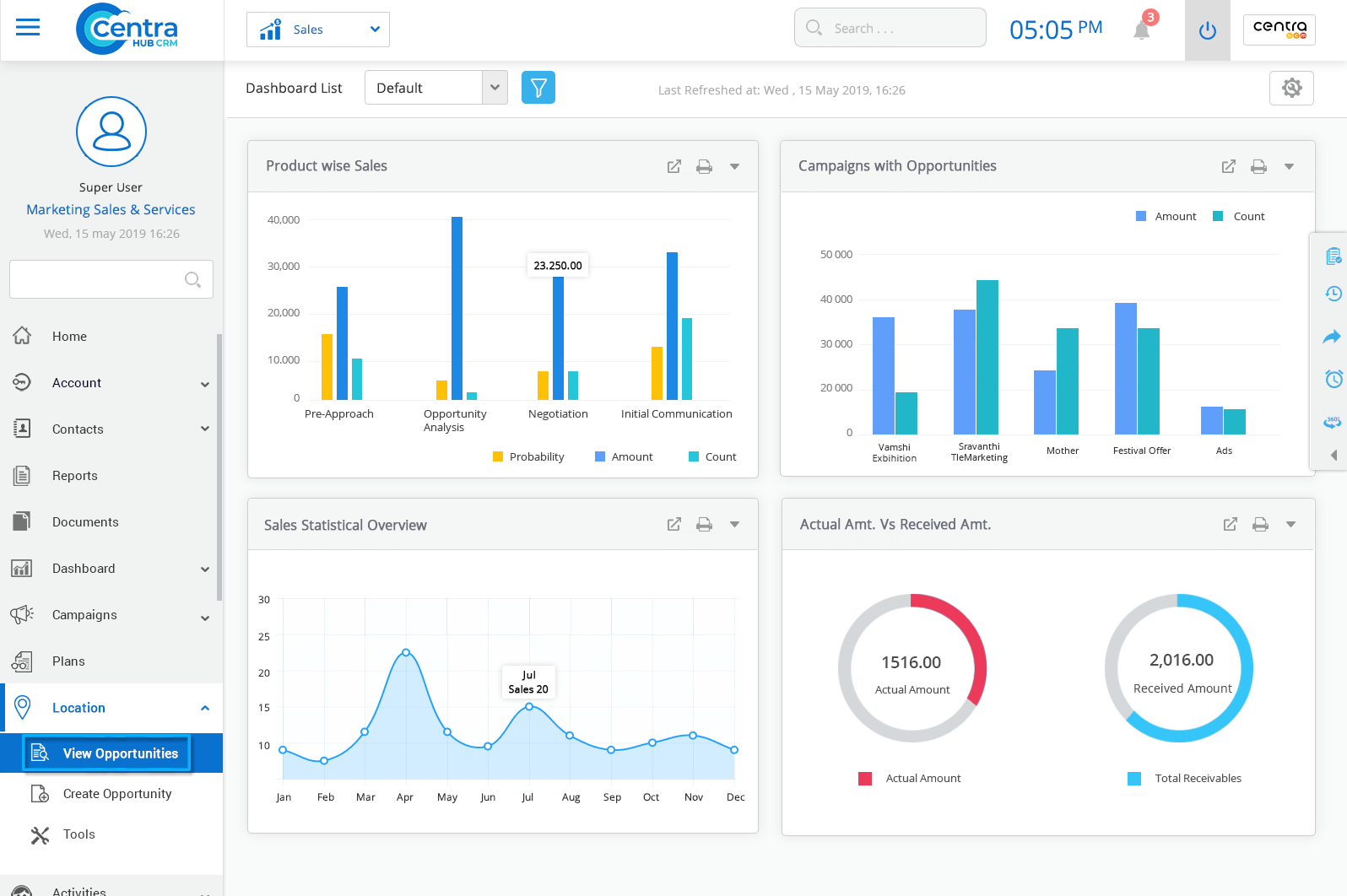Collapse the Location menu section
The image size is (1347, 896).
(x=204, y=708)
